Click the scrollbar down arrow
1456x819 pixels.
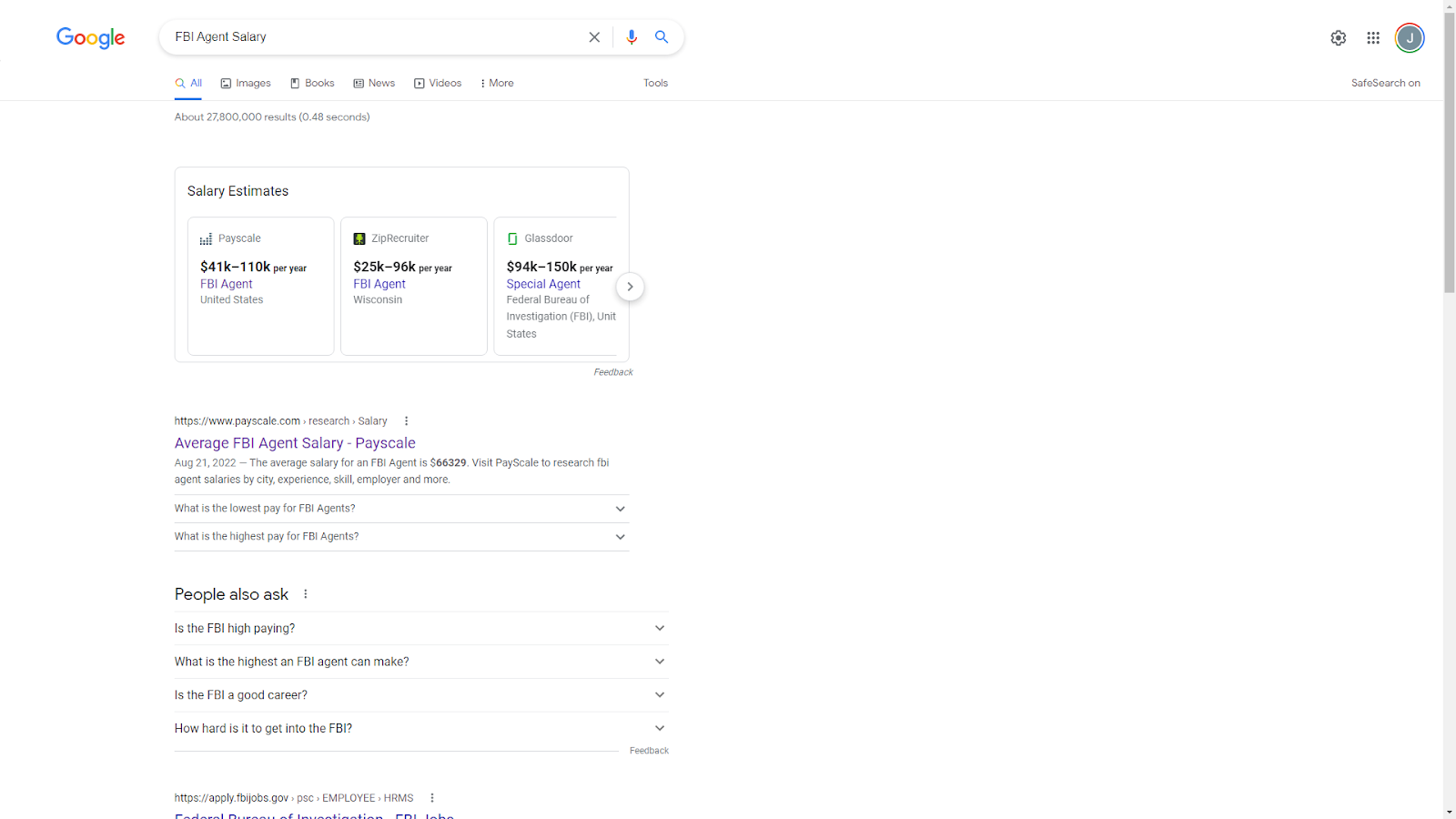(x=1450, y=812)
